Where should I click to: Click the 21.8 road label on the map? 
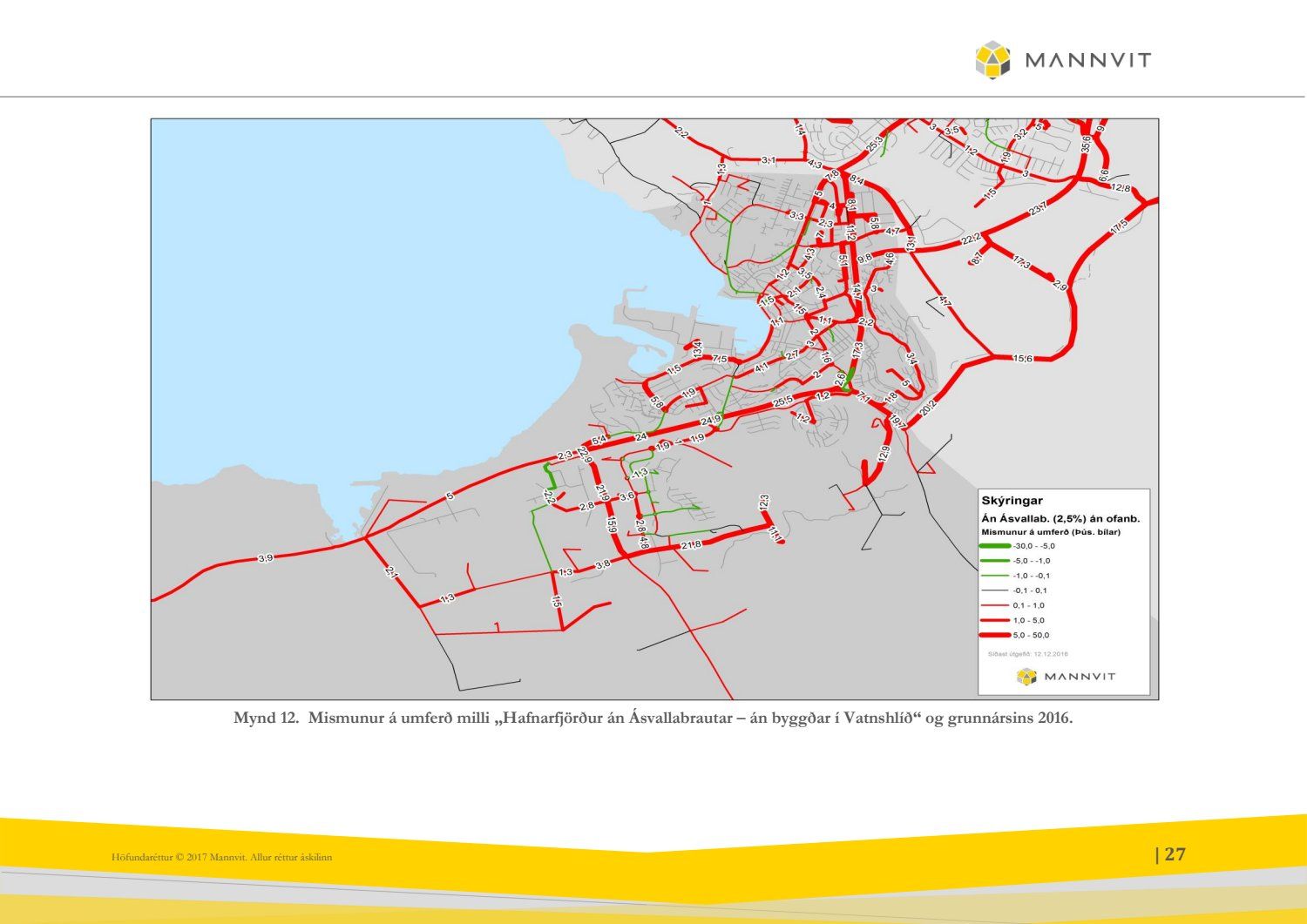tap(691, 544)
